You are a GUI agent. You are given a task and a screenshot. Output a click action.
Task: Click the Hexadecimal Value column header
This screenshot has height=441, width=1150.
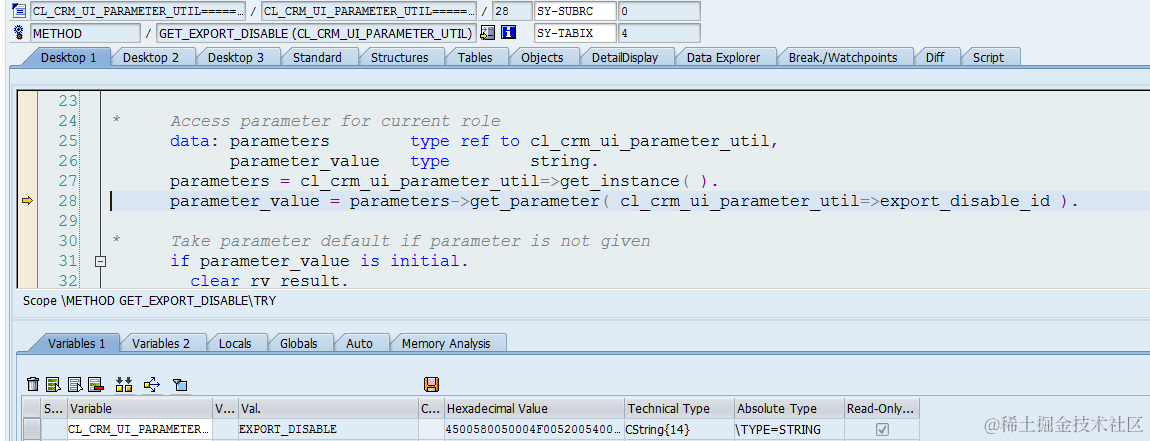coord(534,409)
